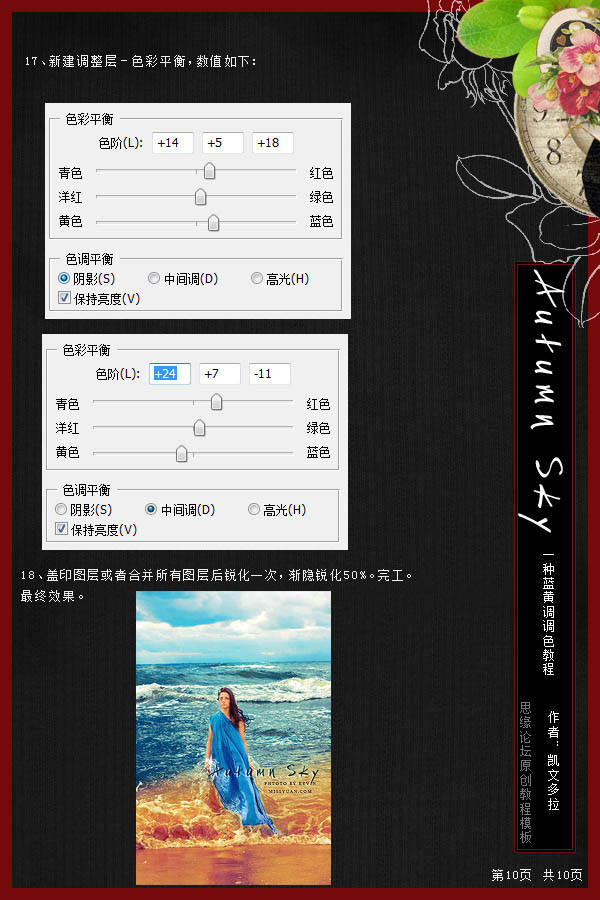Click the highlighted +24 color level field
Viewport: 600px width, 900px height.
click(169, 374)
